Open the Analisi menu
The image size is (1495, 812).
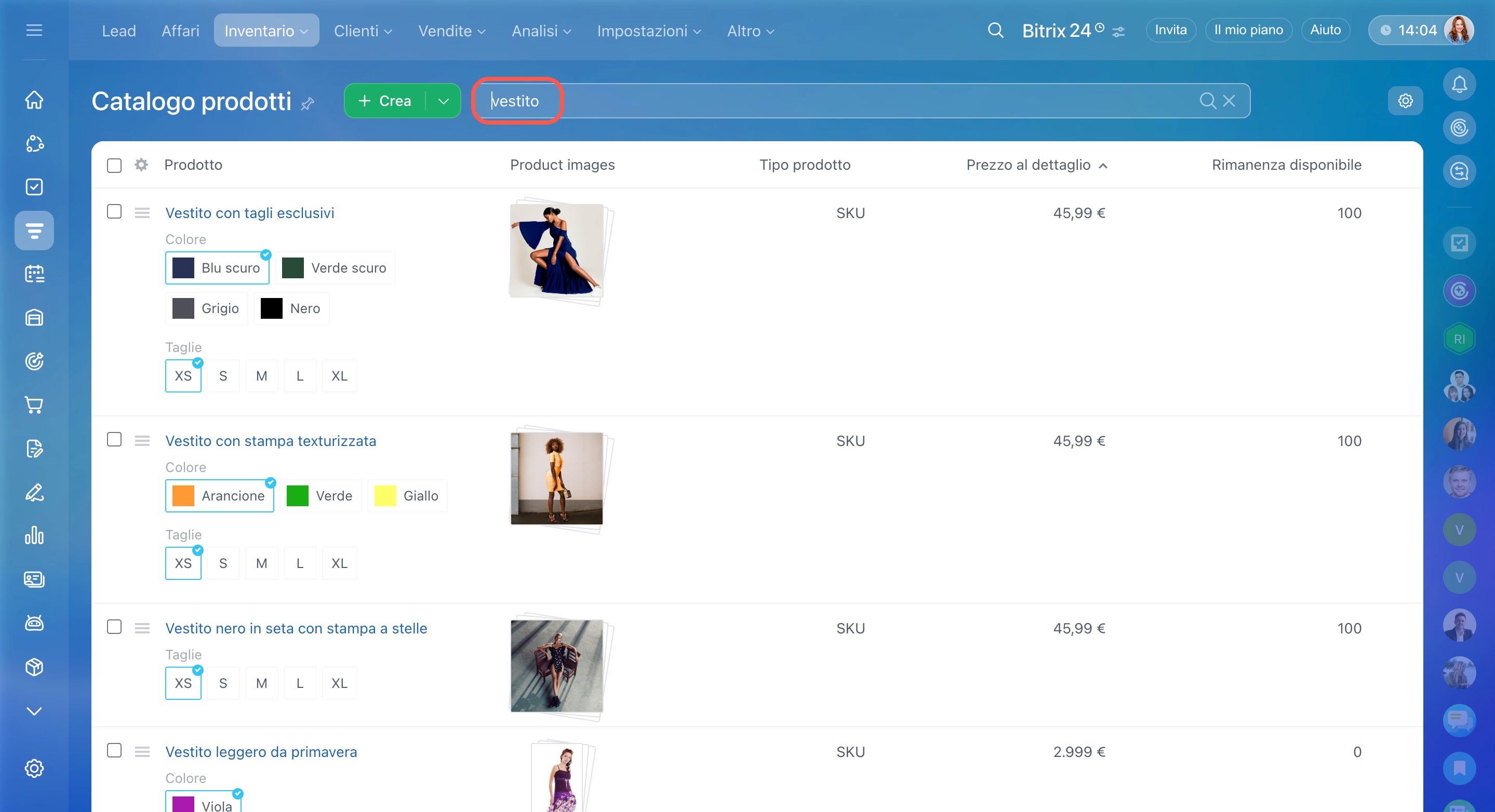[541, 31]
